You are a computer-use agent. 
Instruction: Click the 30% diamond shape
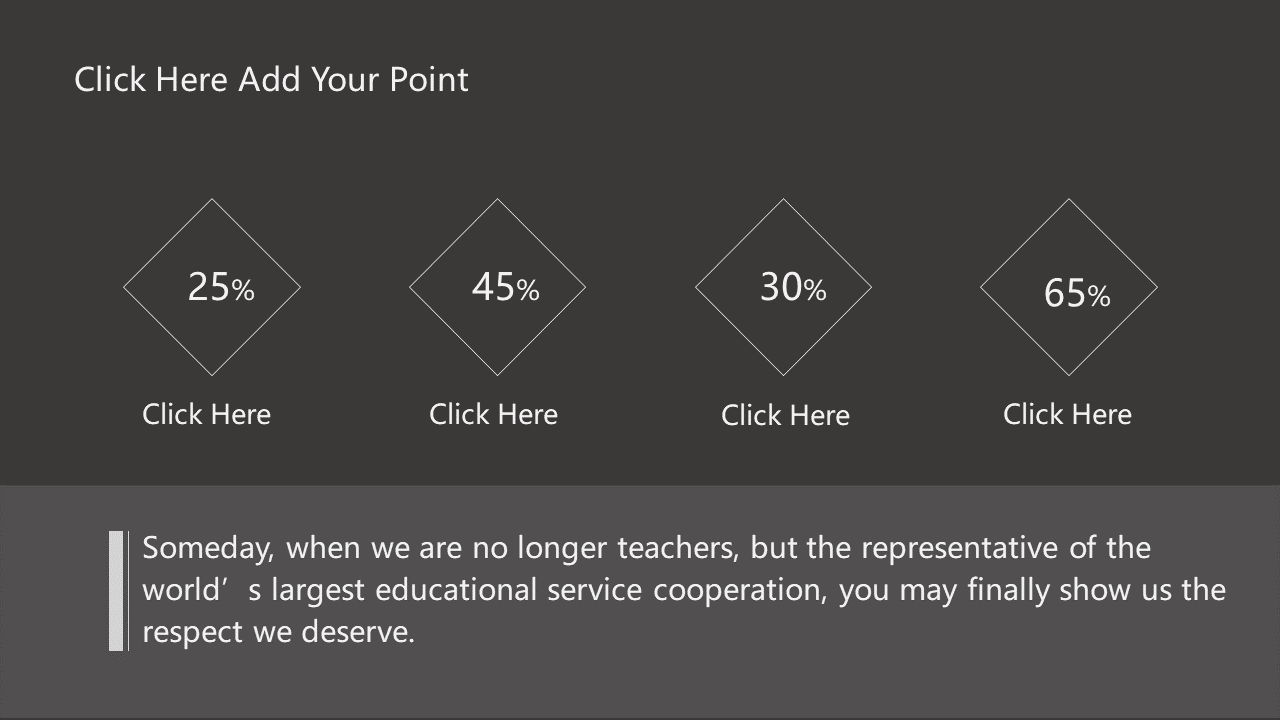pyautogui.click(x=783, y=287)
